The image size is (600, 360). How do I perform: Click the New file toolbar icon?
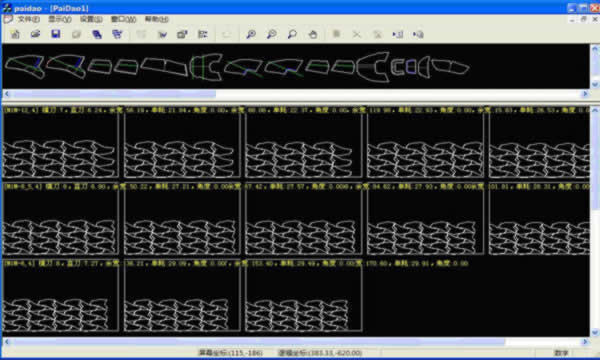[15, 34]
